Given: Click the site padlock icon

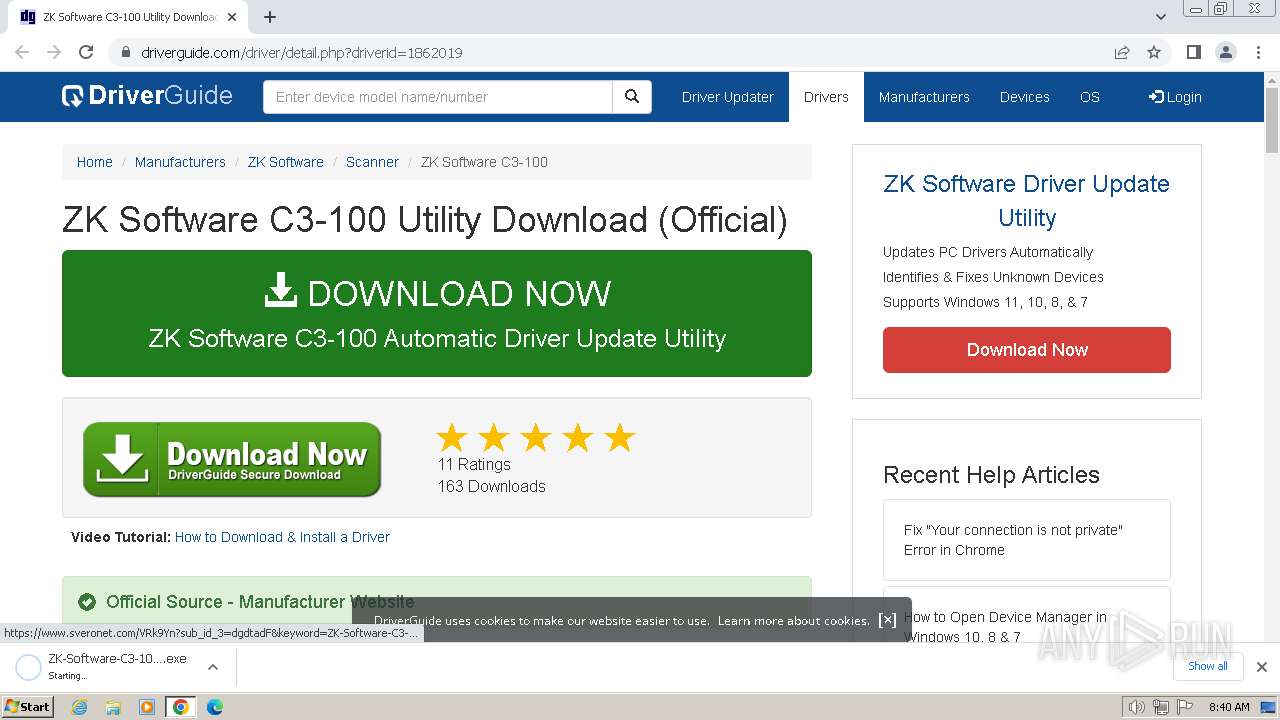Looking at the screenshot, I should [x=125, y=53].
